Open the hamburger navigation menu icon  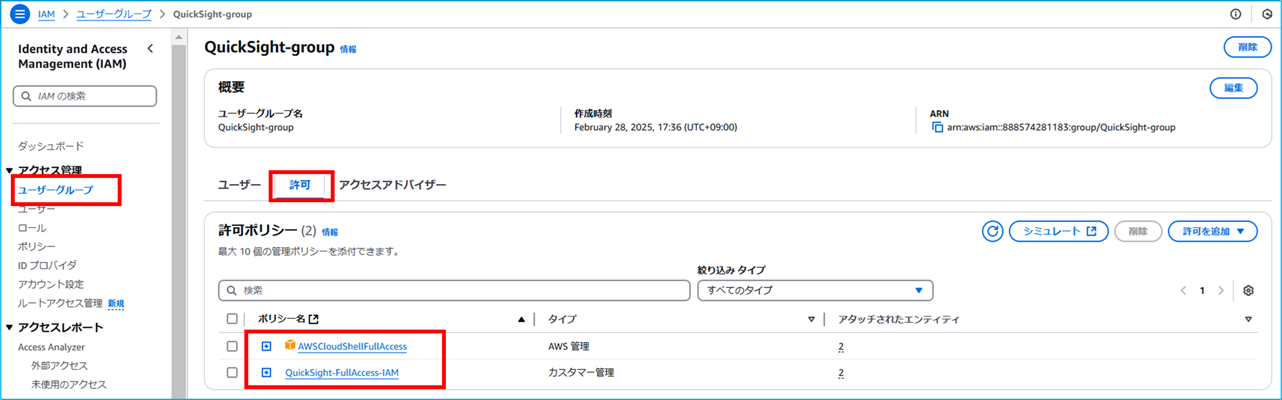click(20, 14)
